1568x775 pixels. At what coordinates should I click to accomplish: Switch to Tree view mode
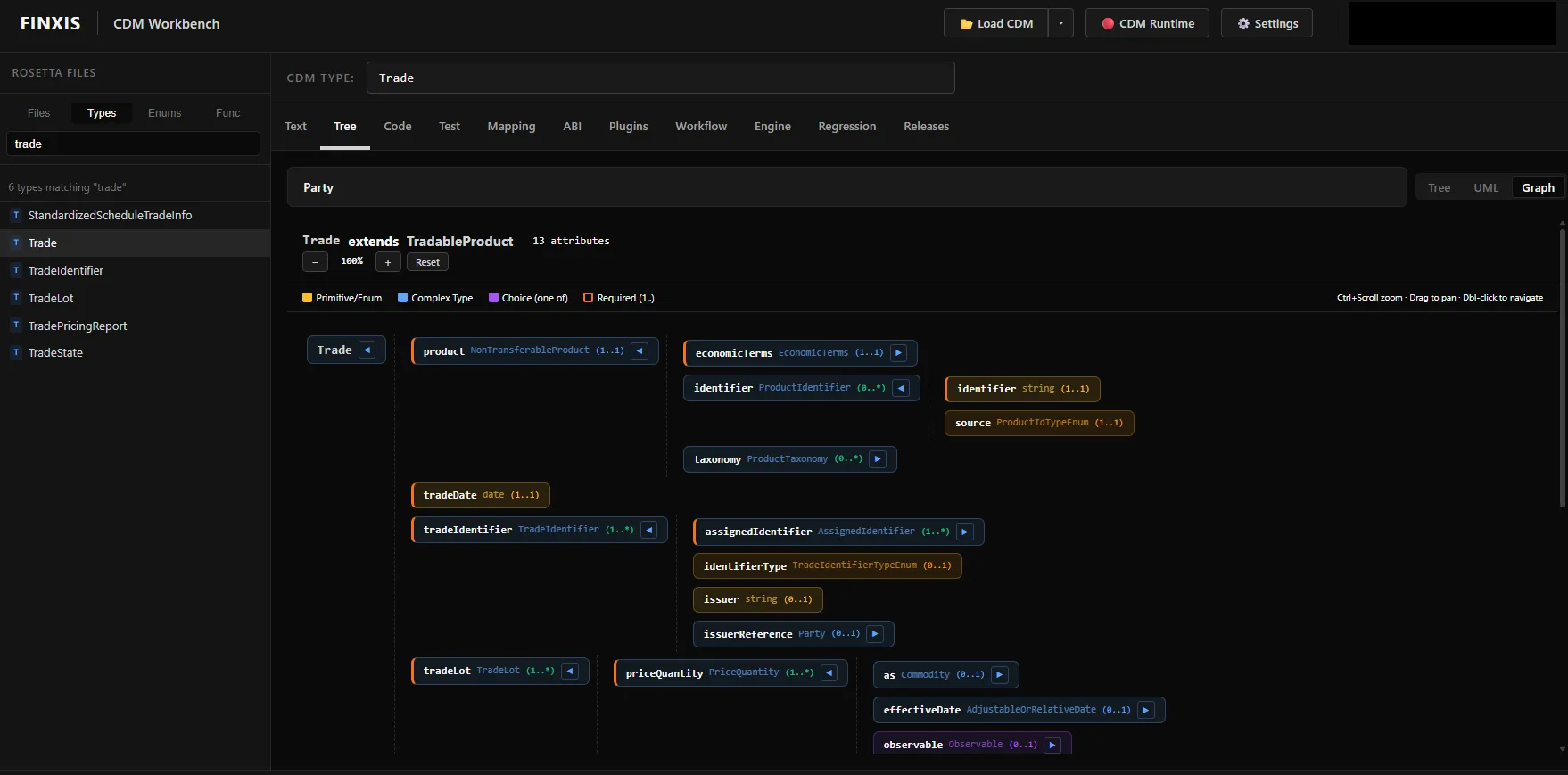(x=1439, y=187)
